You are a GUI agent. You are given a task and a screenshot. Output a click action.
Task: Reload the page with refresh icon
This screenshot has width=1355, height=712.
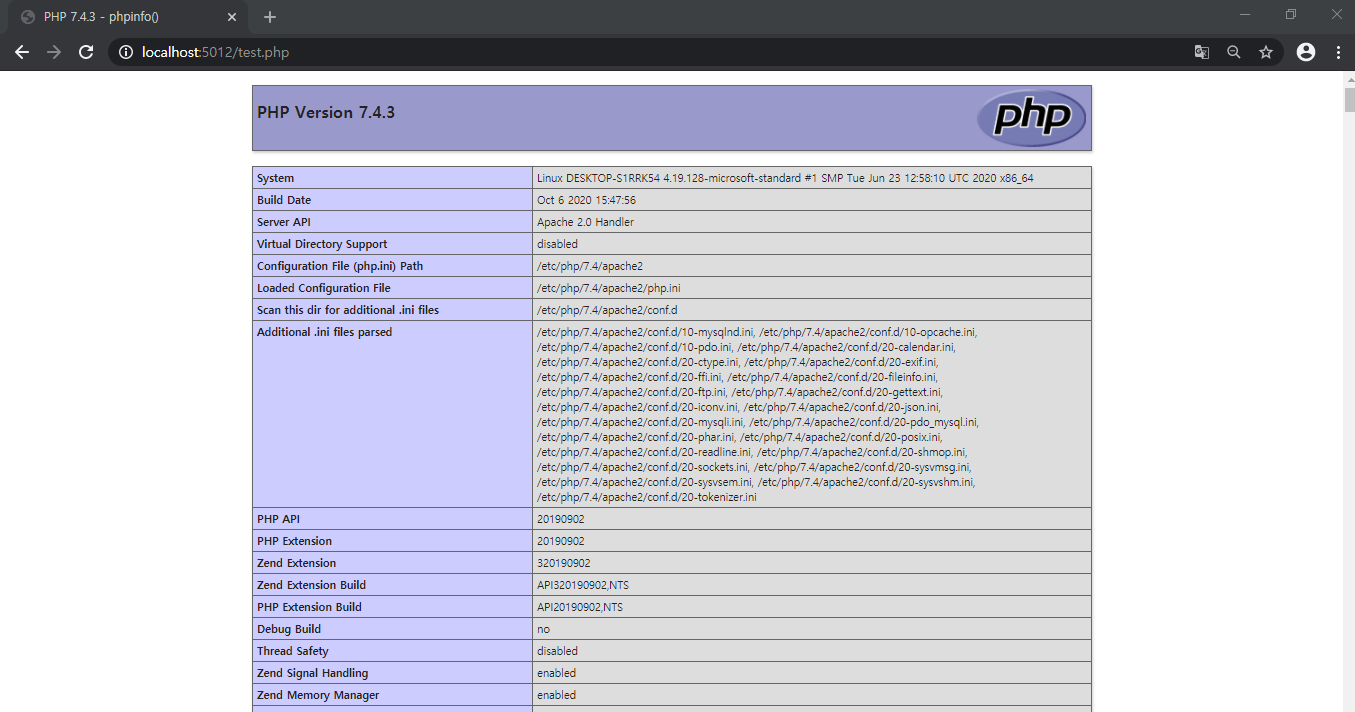click(x=86, y=52)
